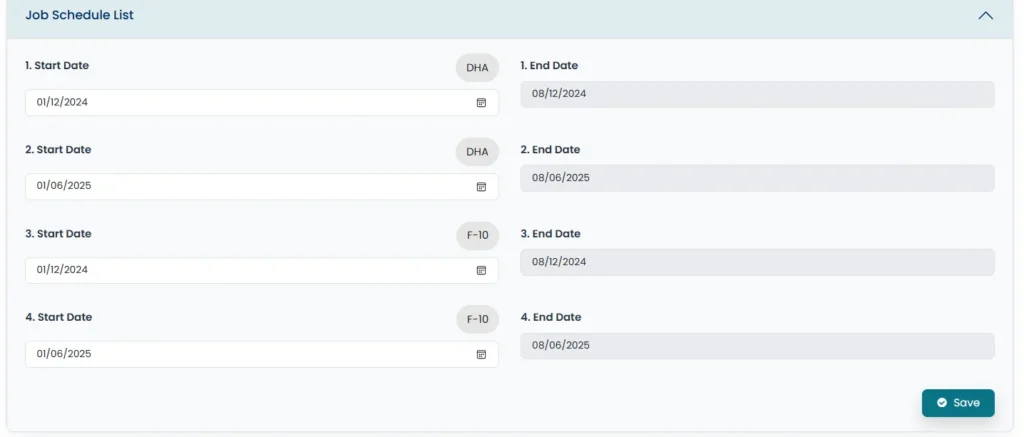Click the 4. End Date field
Viewport: 1024px width, 437px height.
click(x=757, y=346)
